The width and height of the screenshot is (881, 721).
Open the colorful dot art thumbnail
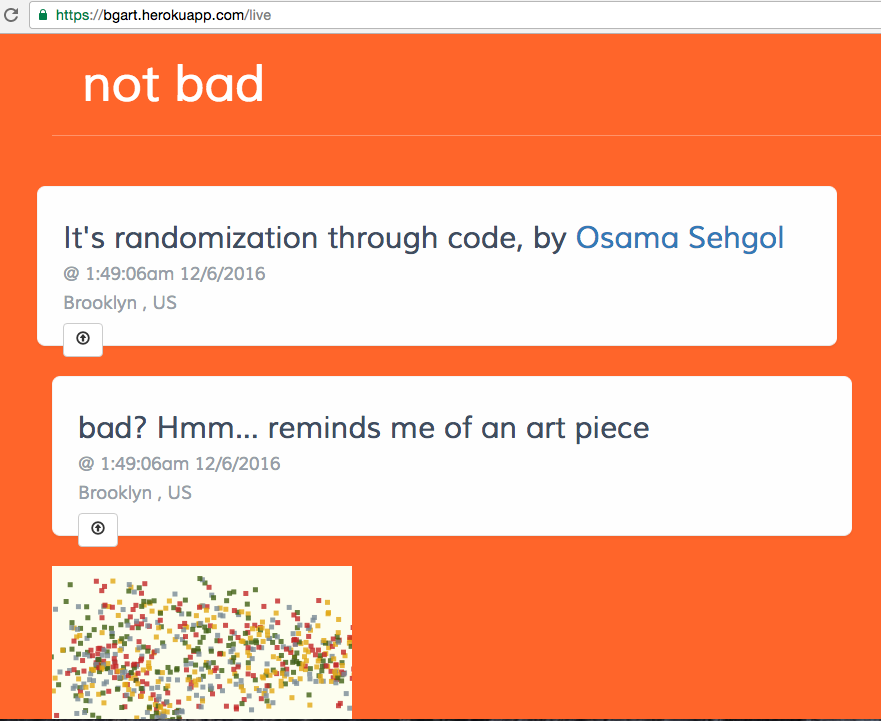click(201, 642)
